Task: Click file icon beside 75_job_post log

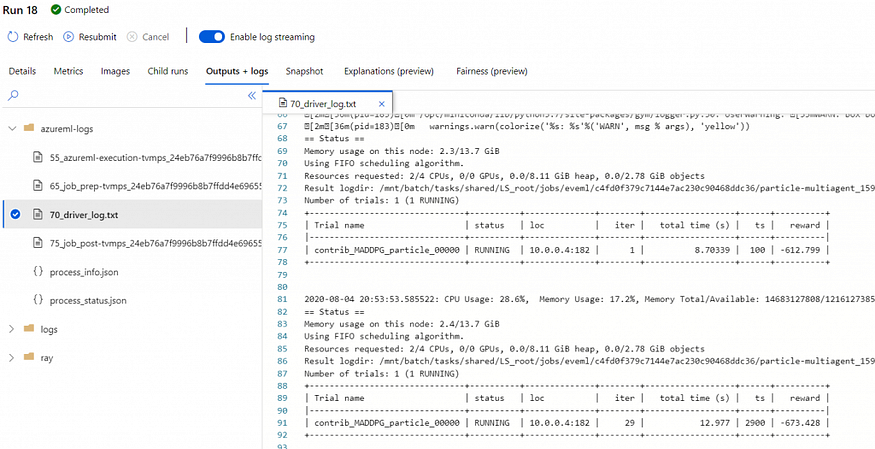Action: [x=38, y=243]
